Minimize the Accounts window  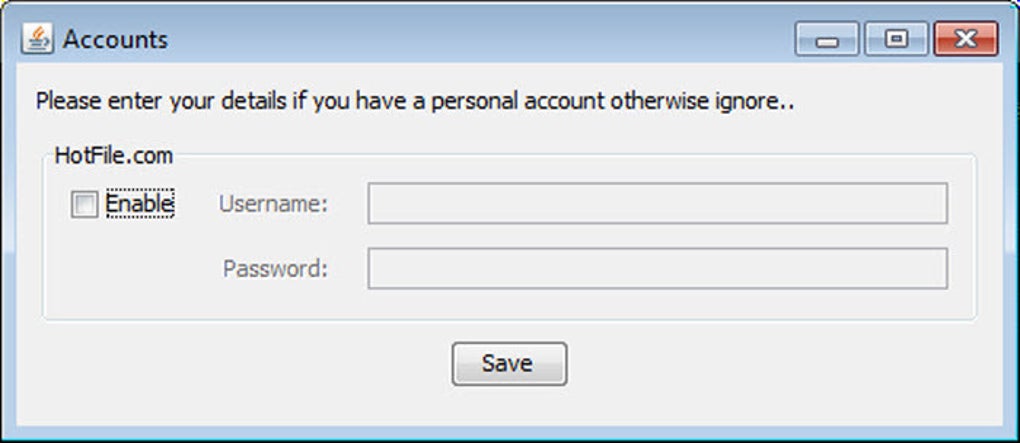click(x=827, y=40)
